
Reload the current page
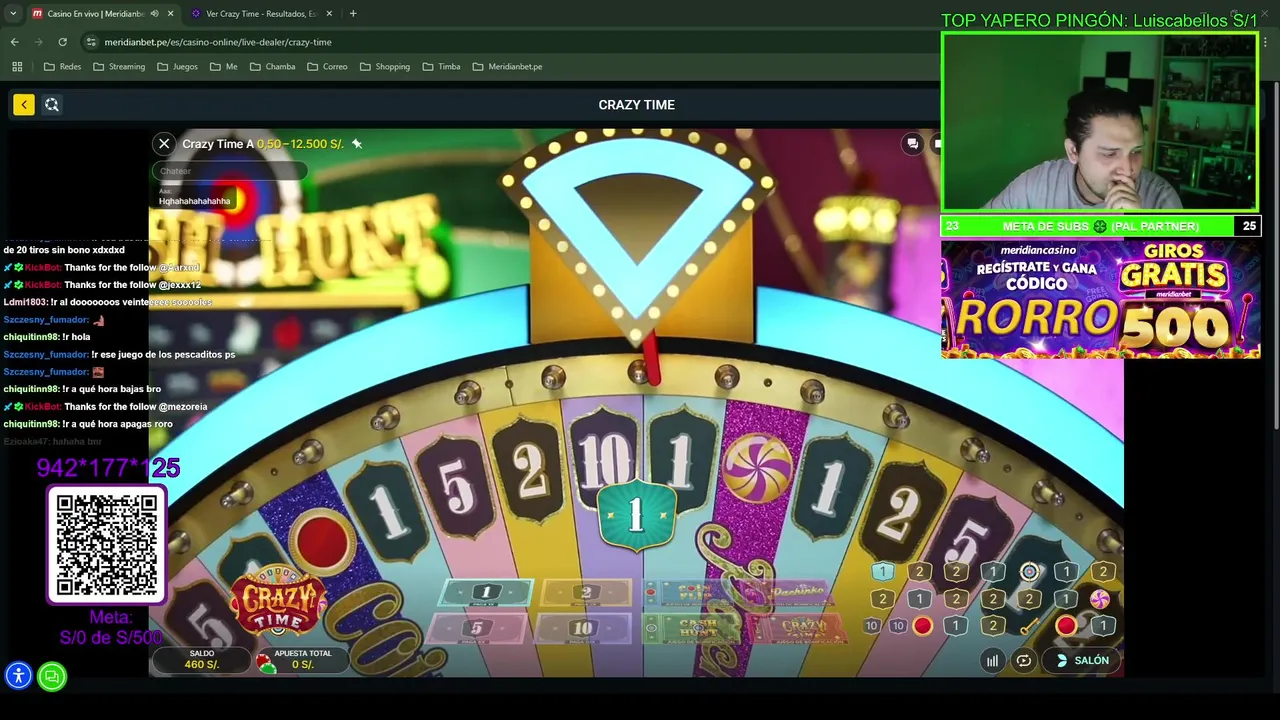point(62,42)
